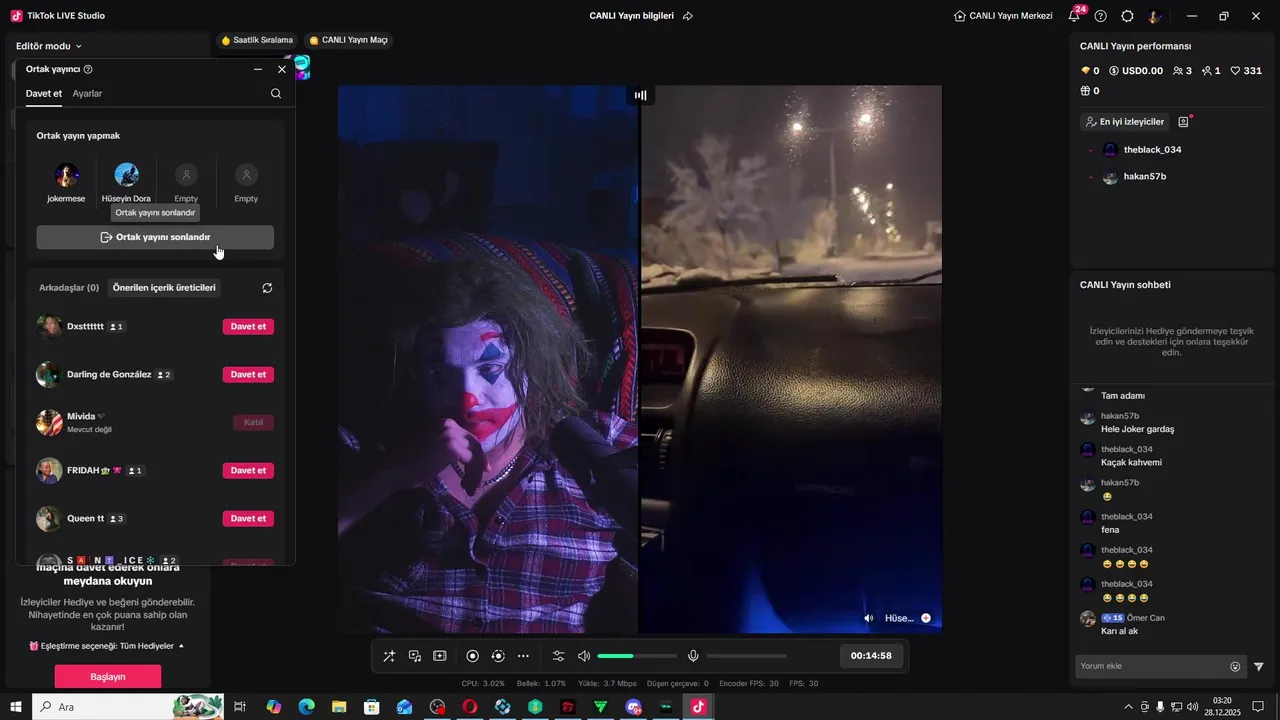Invite Dxstttttt with Davet et

pos(248,327)
